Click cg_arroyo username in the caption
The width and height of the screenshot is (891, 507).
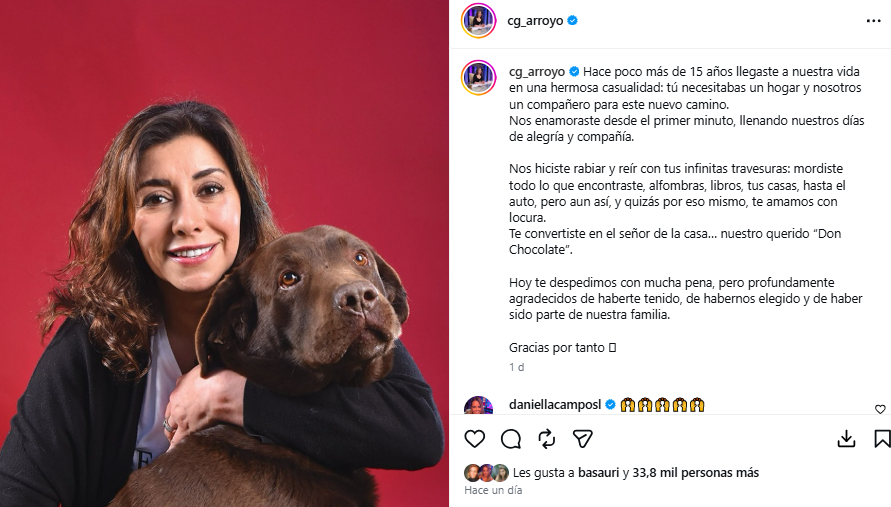537,72
